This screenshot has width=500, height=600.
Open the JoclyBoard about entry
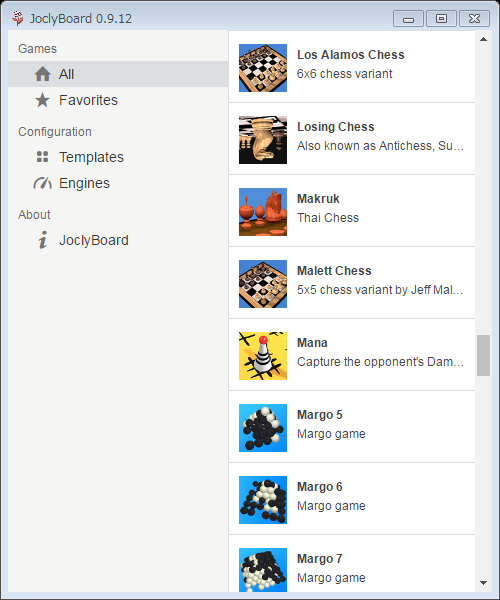point(118,240)
